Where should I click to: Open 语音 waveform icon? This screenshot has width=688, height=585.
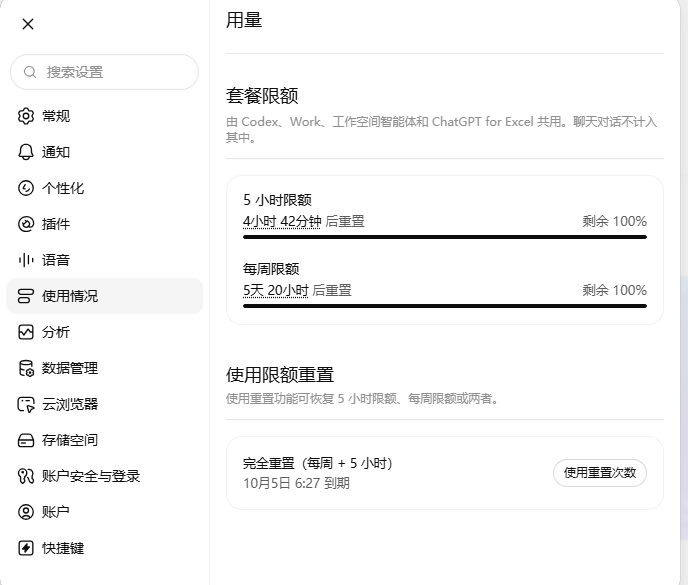[x=26, y=260]
